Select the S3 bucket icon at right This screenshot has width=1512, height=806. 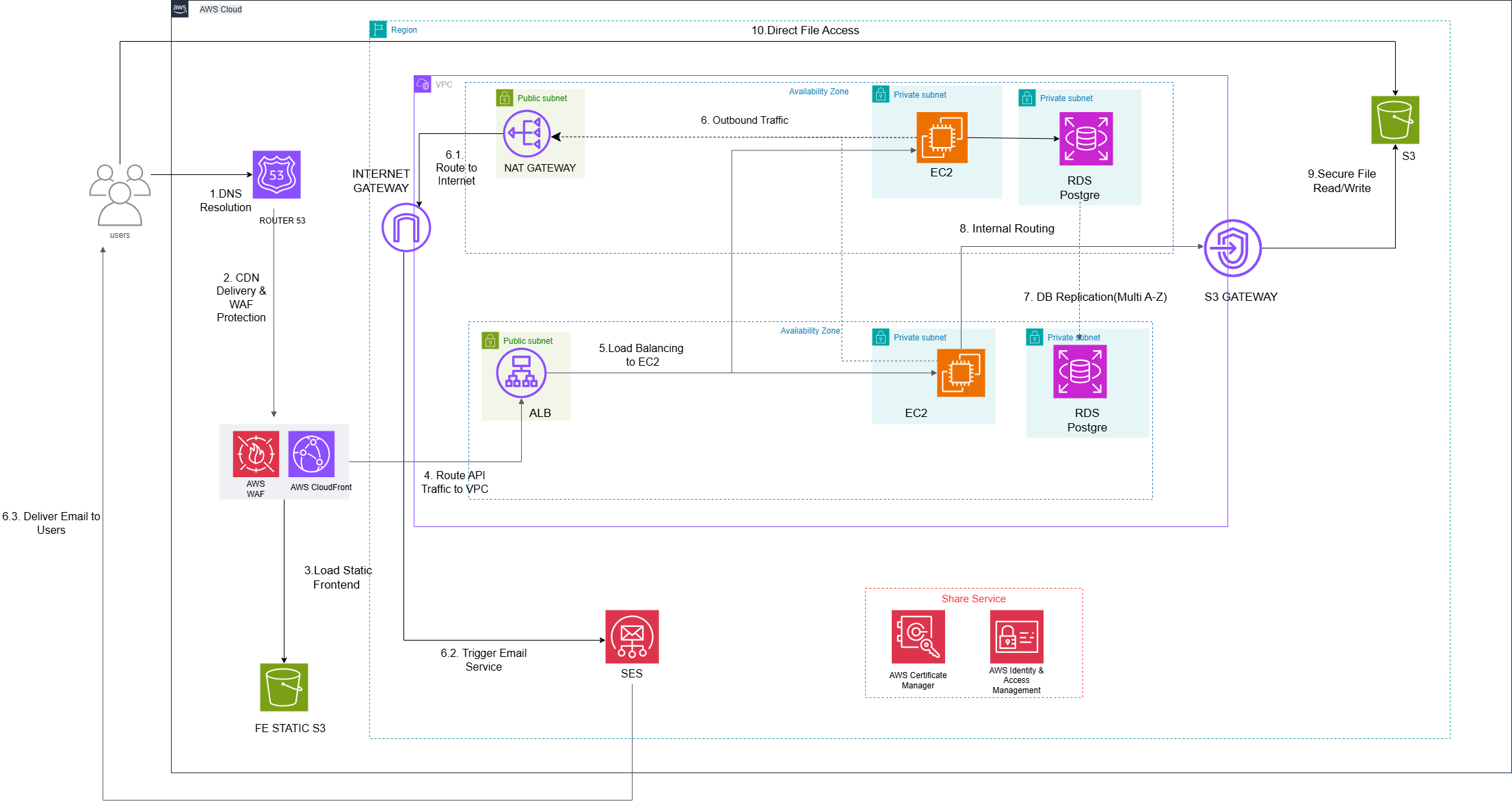(1395, 120)
